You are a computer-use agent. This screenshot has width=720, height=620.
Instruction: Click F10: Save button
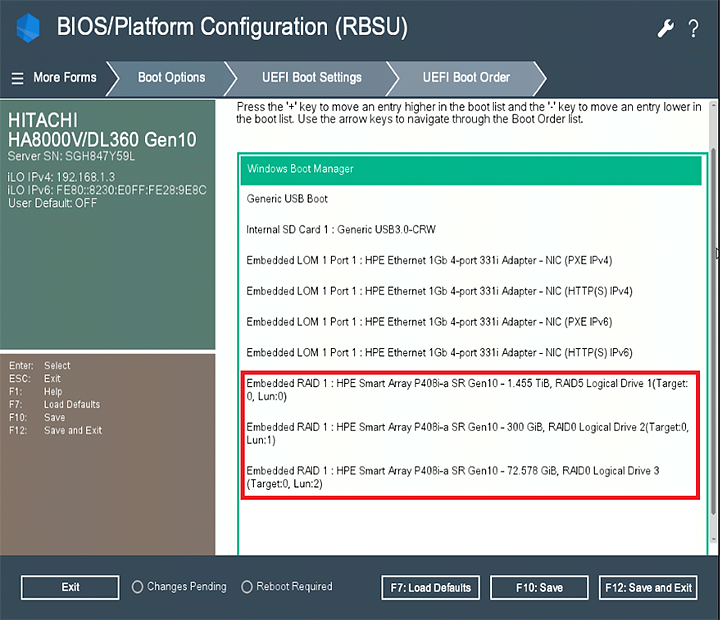click(539, 588)
